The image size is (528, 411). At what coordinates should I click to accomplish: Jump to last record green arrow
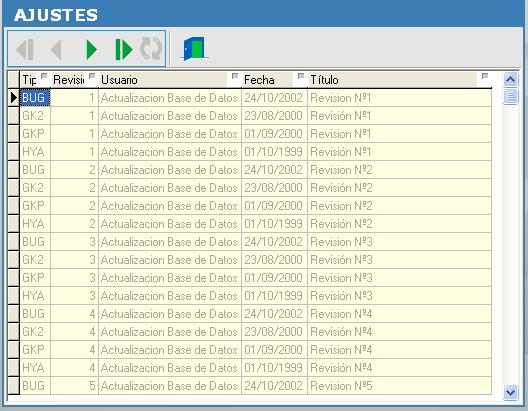coord(123,49)
